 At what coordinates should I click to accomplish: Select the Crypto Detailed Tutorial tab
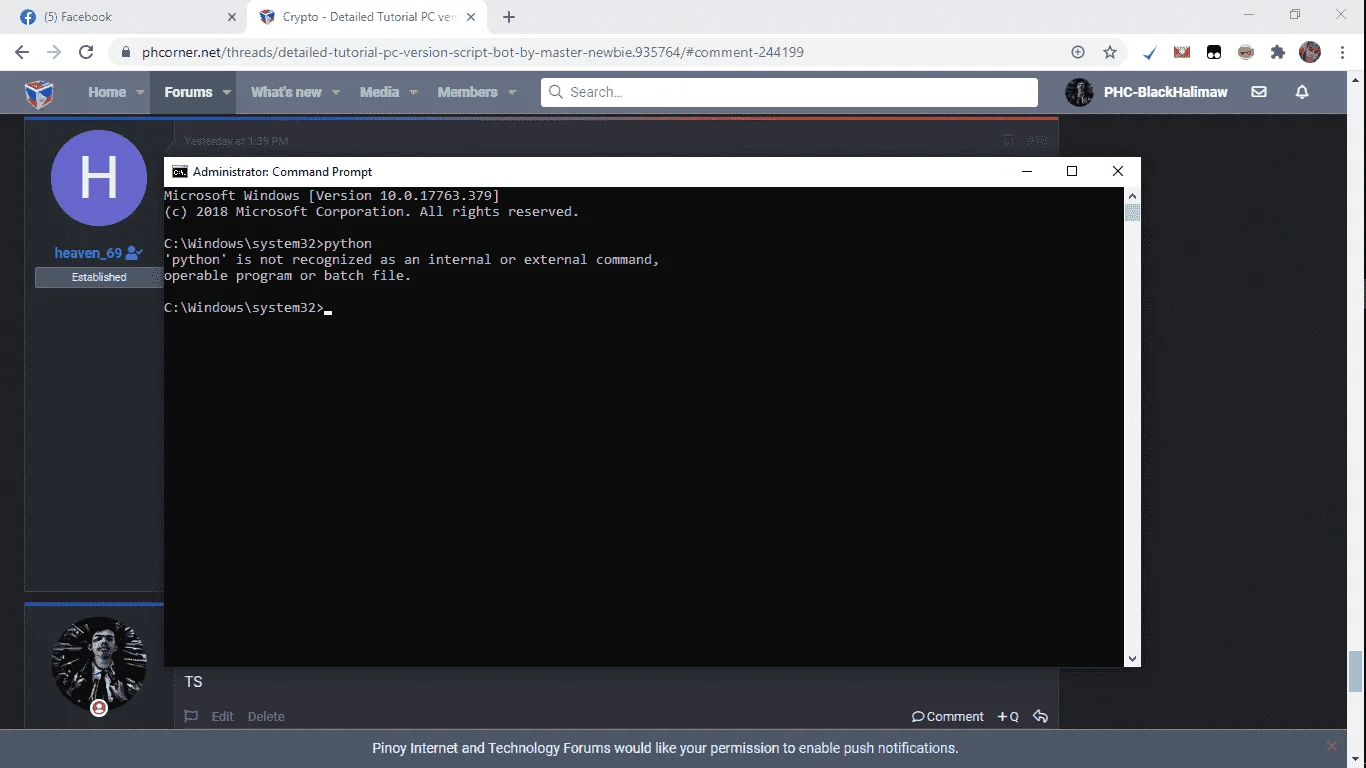click(x=368, y=17)
